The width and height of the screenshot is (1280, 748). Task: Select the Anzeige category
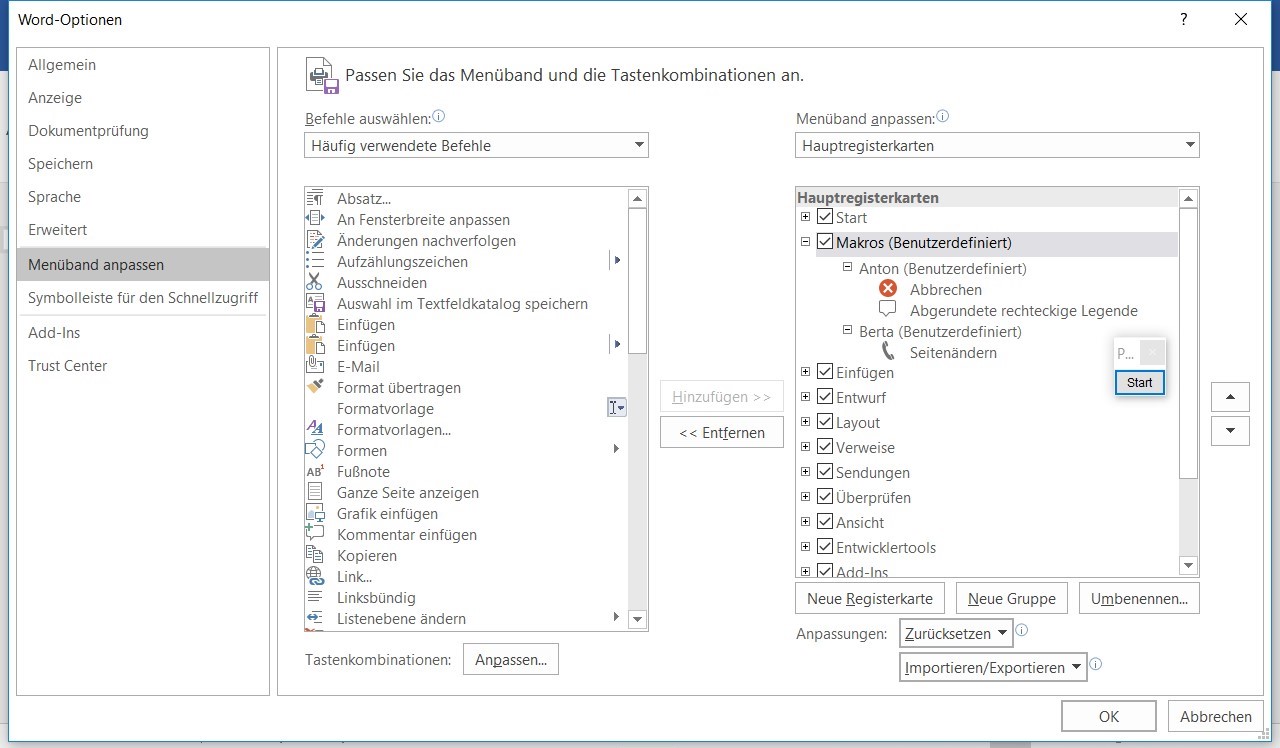pyautogui.click(x=143, y=97)
